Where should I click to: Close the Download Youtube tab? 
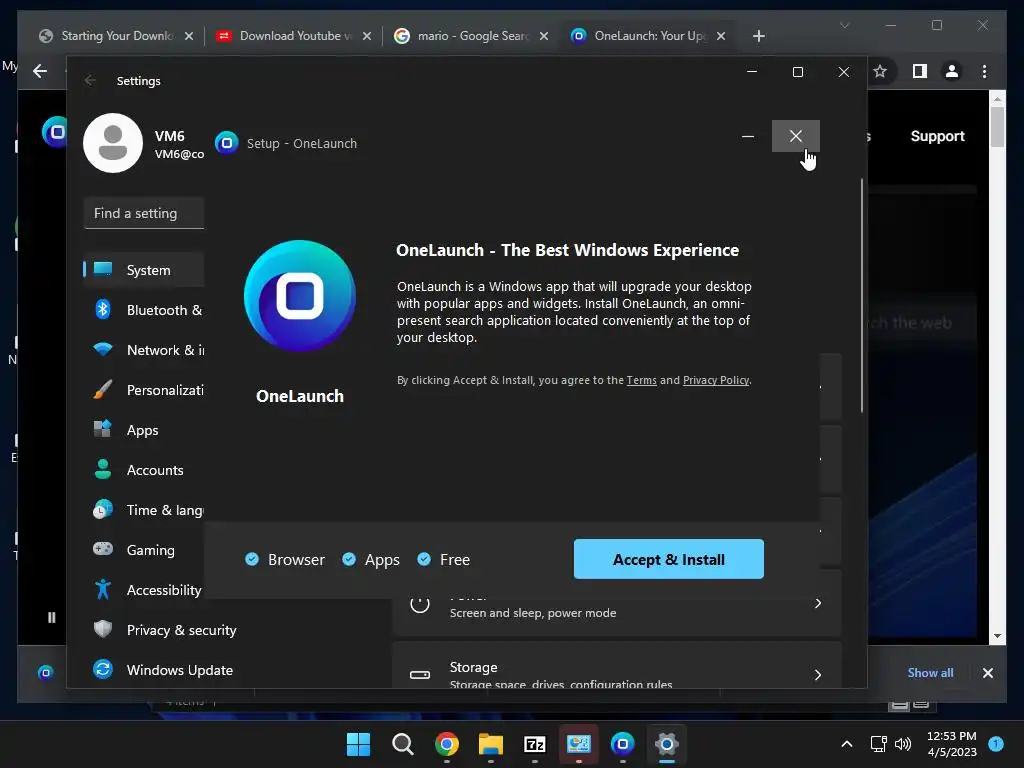click(x=366, y=36)
